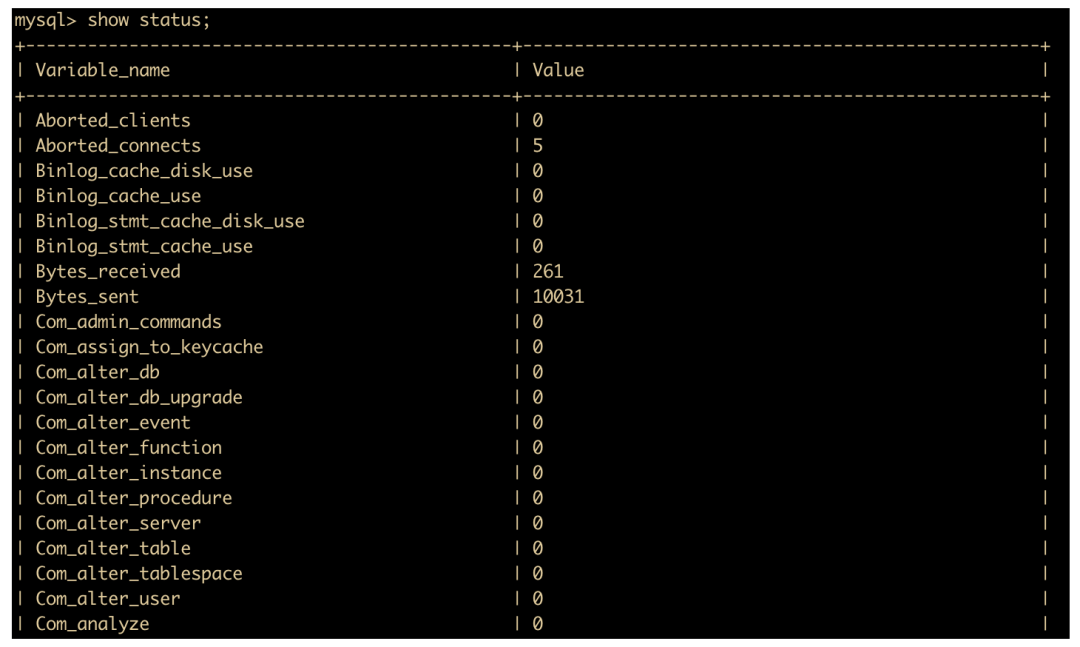Click the Aborted_connects value 5
Screen dimensions: 1080x647
[538, 145]
